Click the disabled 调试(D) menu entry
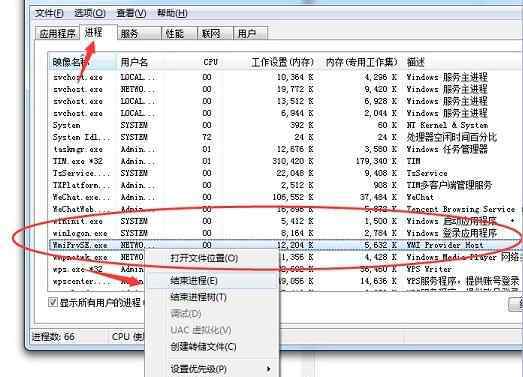Screen dimensions: 523x377 point(186,314)
